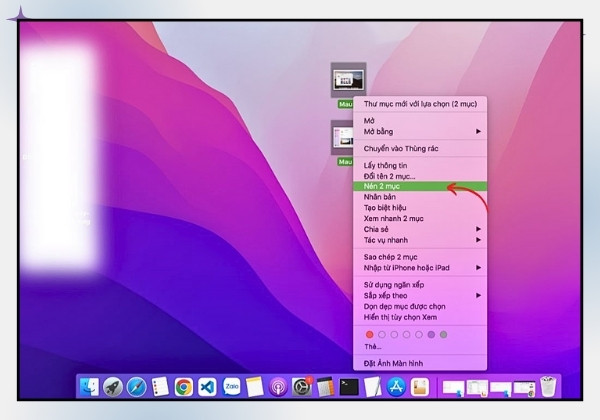The image size is (600, 420).
Task: Select "Hiển thị tùy chọn Xem"
Action: 420,317
